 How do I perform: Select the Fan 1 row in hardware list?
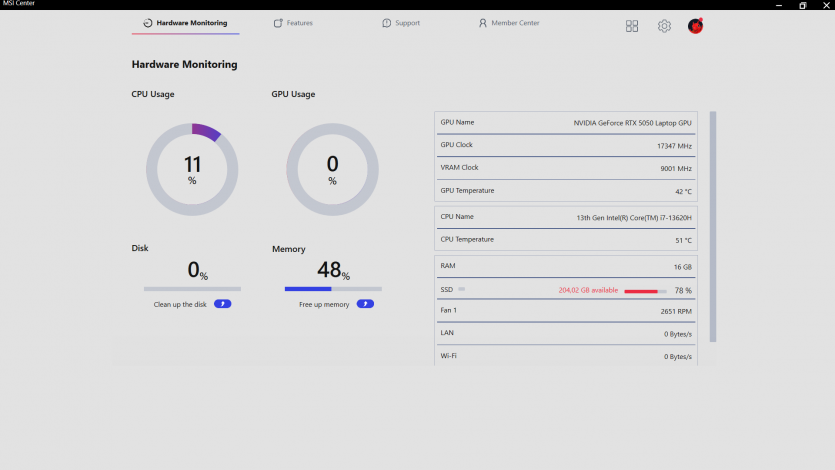point(566,311)
